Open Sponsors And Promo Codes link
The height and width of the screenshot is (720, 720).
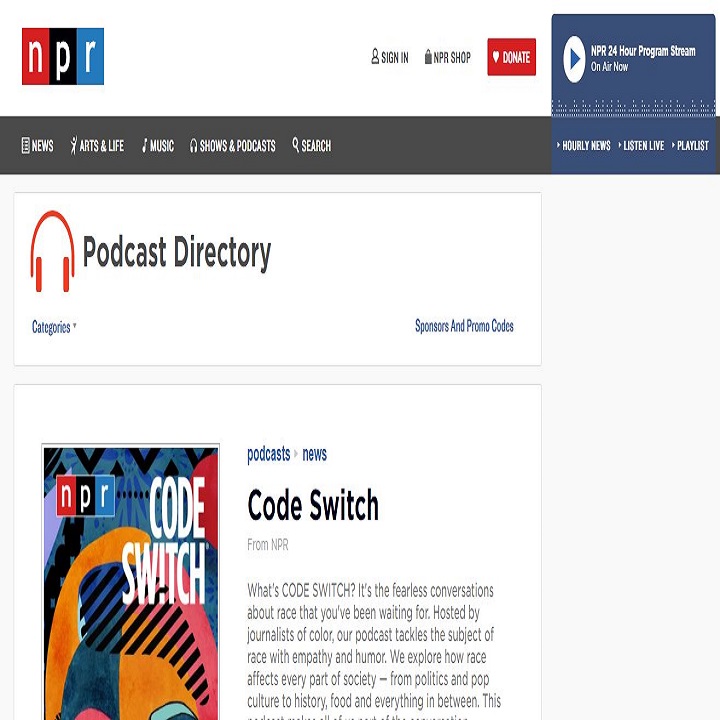pyautogui.click(x=464, y=326)
